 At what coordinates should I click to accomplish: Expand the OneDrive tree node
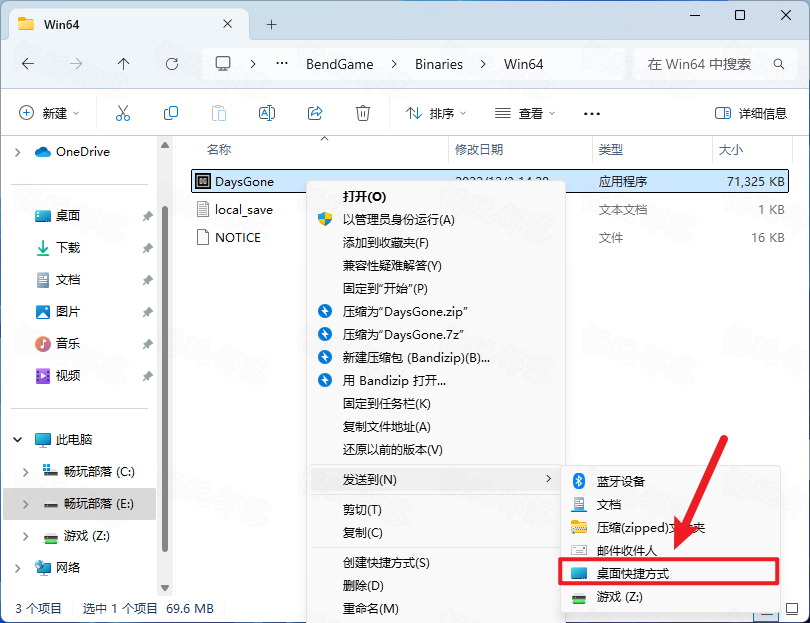coord(18,152)
